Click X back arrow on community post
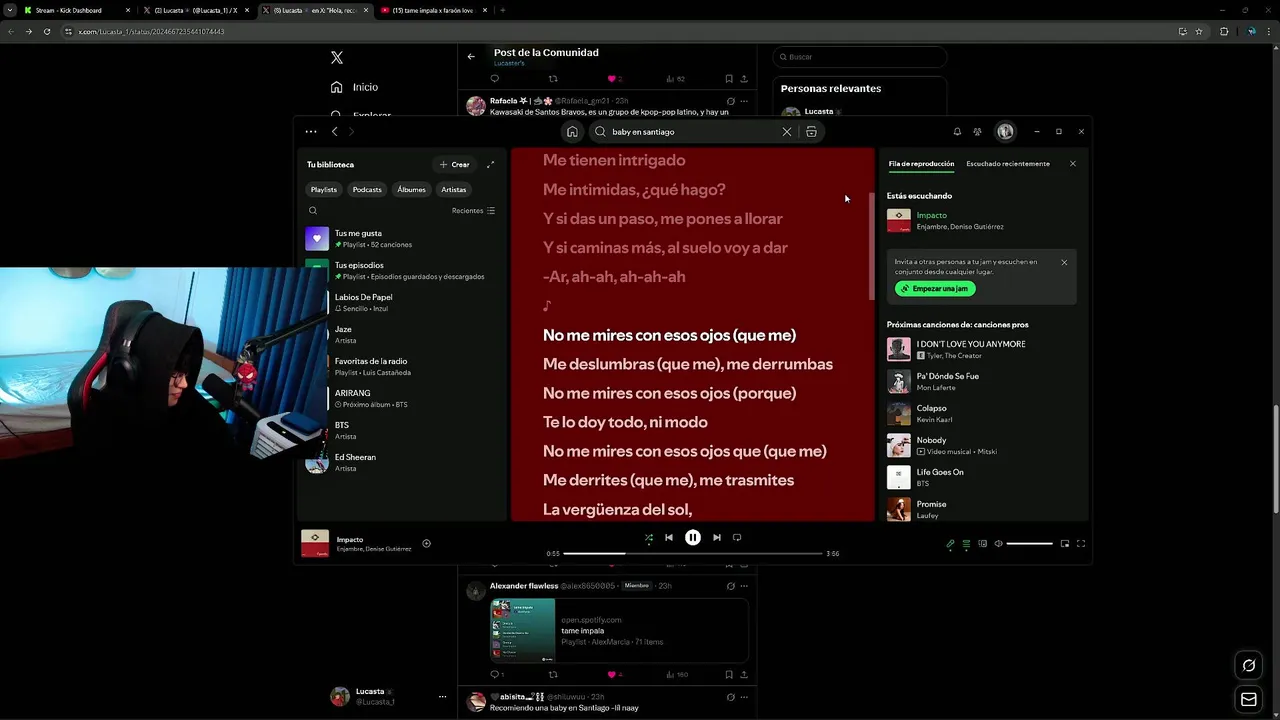This screenshot has height=720, width=1280. click(471, 56)
